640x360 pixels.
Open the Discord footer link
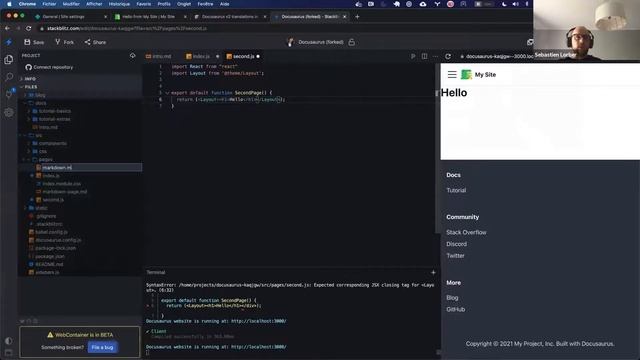click(456, 244)
